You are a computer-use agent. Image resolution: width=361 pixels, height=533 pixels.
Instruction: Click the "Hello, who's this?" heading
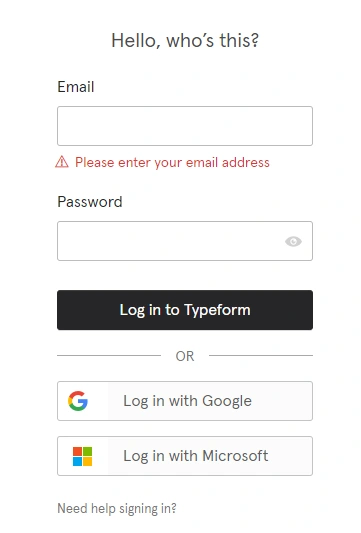[x=185, y=40]
